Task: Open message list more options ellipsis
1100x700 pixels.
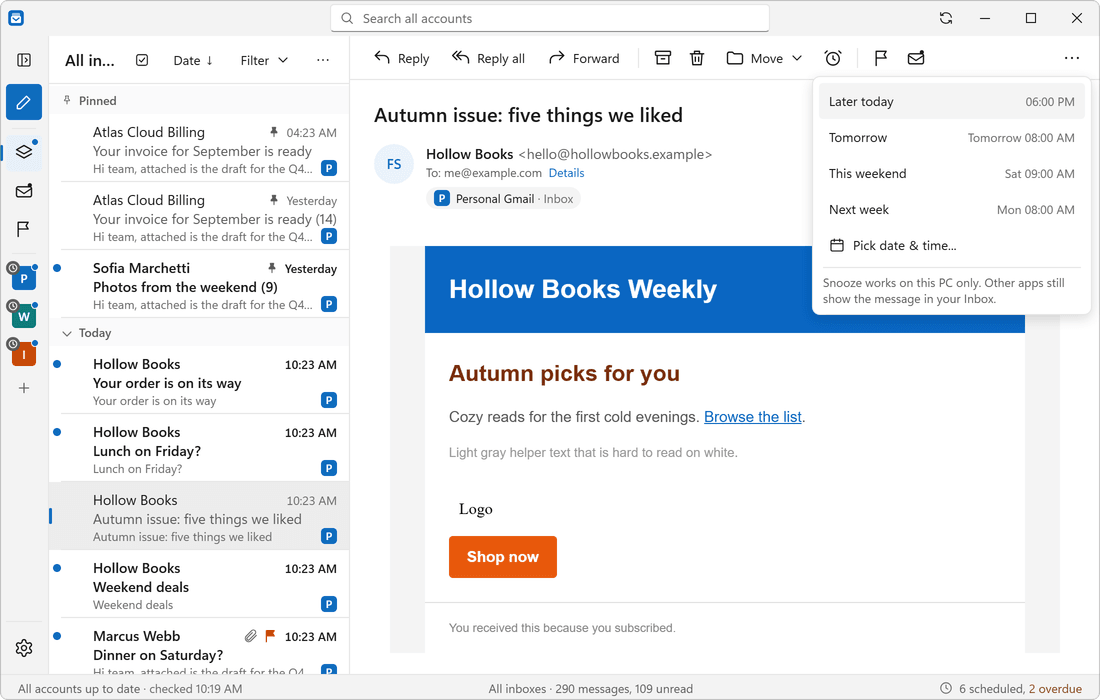Action: pyautogui.click(x=323, y=60)
